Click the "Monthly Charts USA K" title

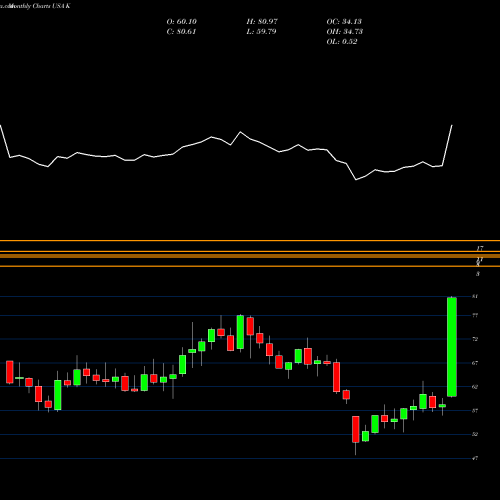pyautogui.click(x=39, y=6)
